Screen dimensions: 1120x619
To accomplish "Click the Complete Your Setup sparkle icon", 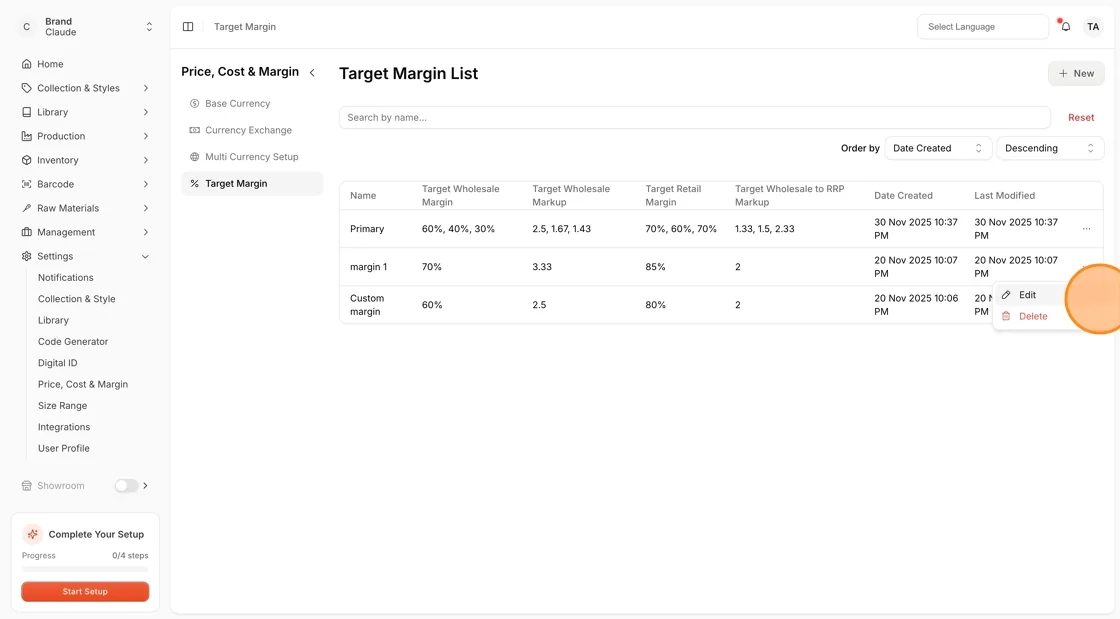I will (x=32, y=534).
